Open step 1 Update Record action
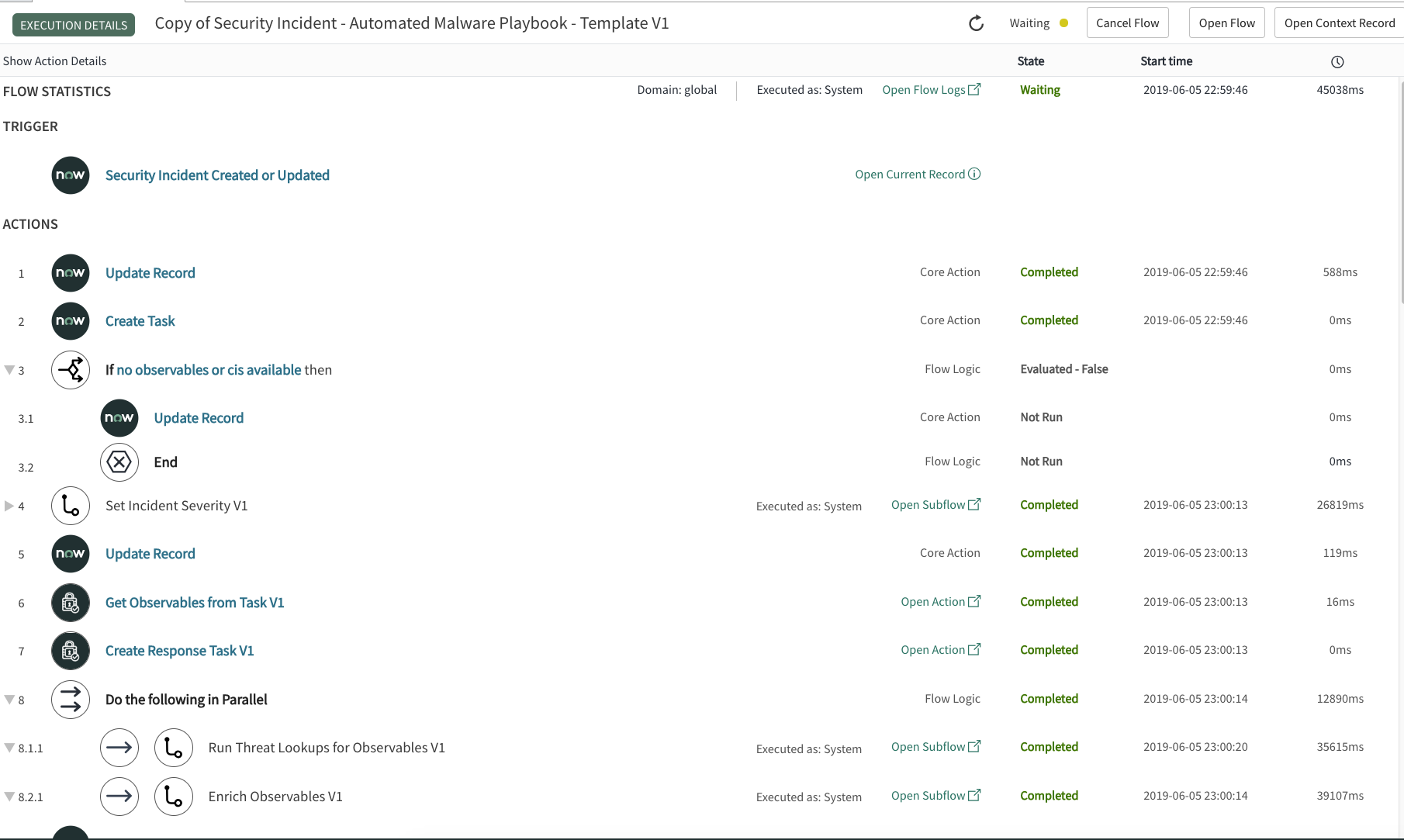 150,273
